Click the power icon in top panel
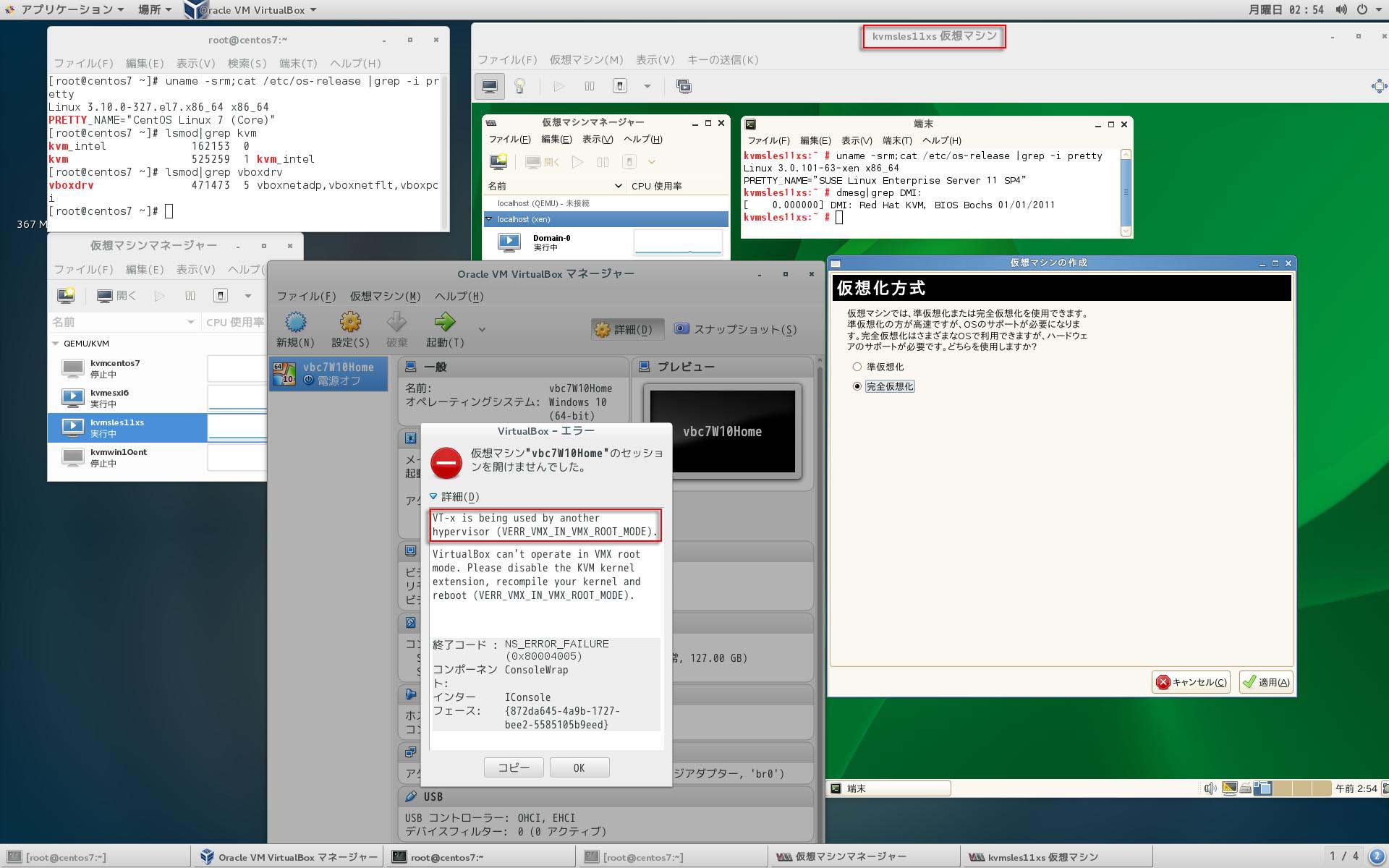This screenshot has width=1389, height=868. point(1362,9)
